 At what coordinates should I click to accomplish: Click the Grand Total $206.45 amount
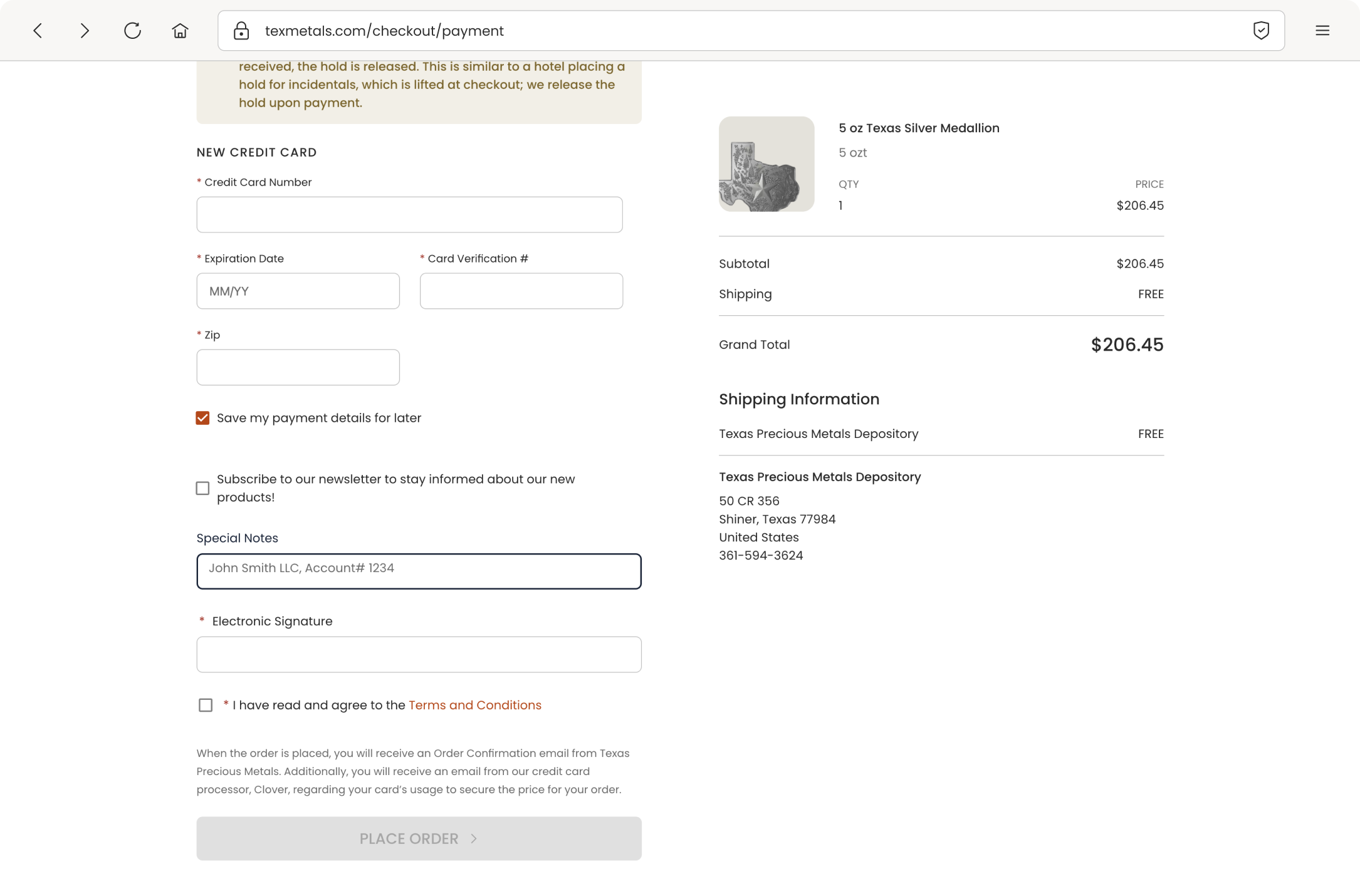(1127, 345)
